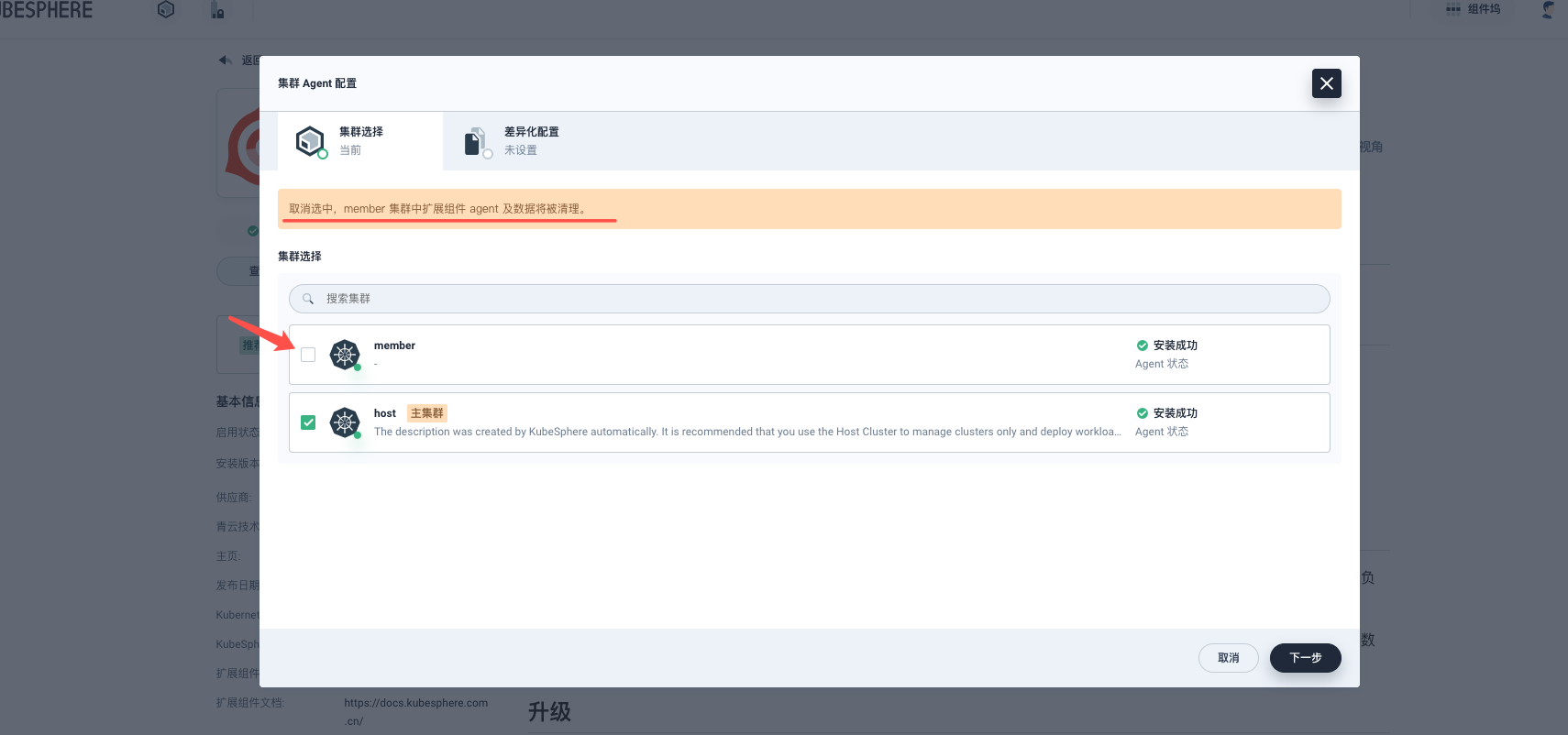Select the 集群选择 step tab
Image resolution: width=1568 pixels, height=735 pixels.
(x=360, y=141)
